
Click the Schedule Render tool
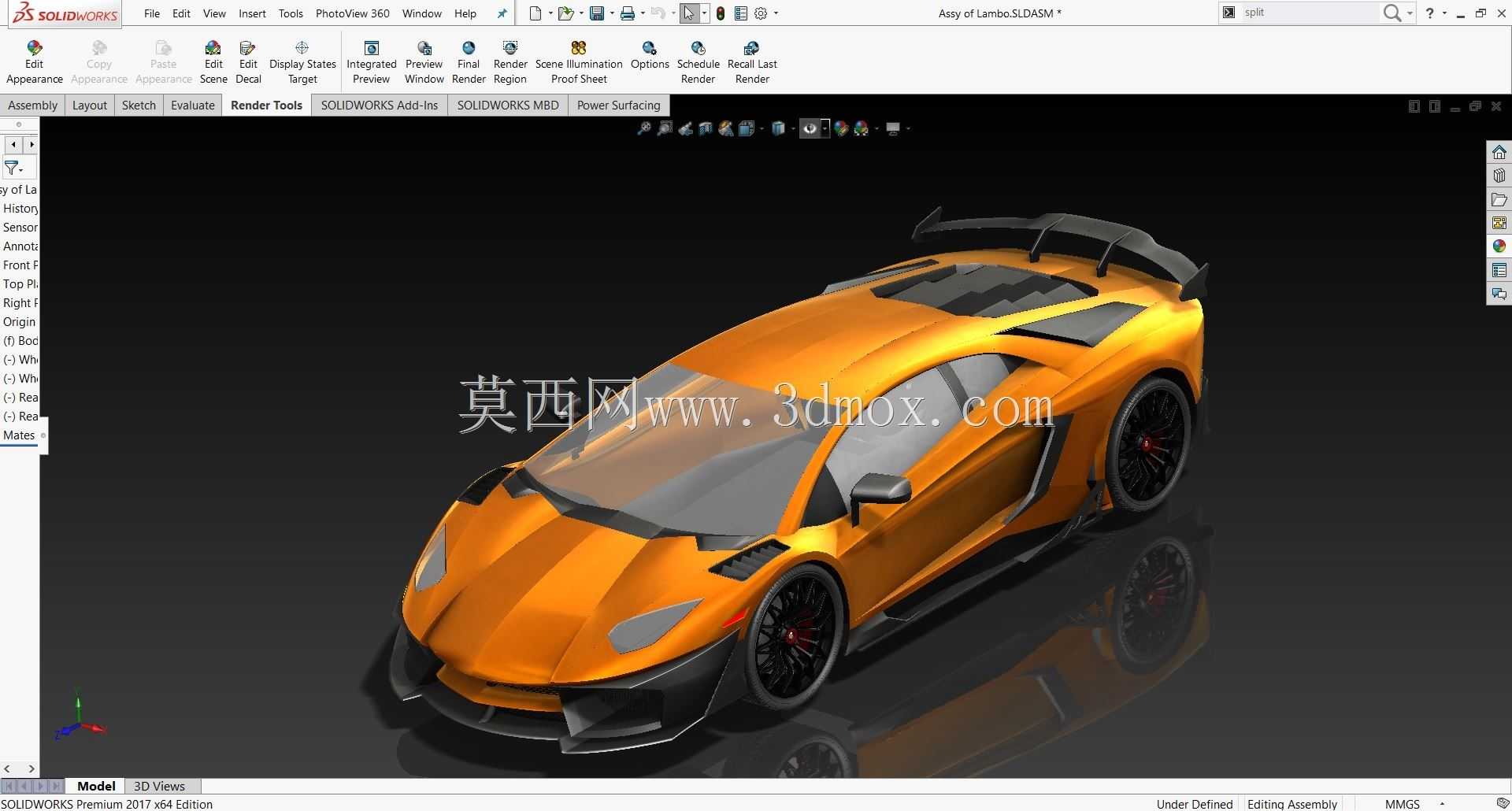click(x=699, y=63)
